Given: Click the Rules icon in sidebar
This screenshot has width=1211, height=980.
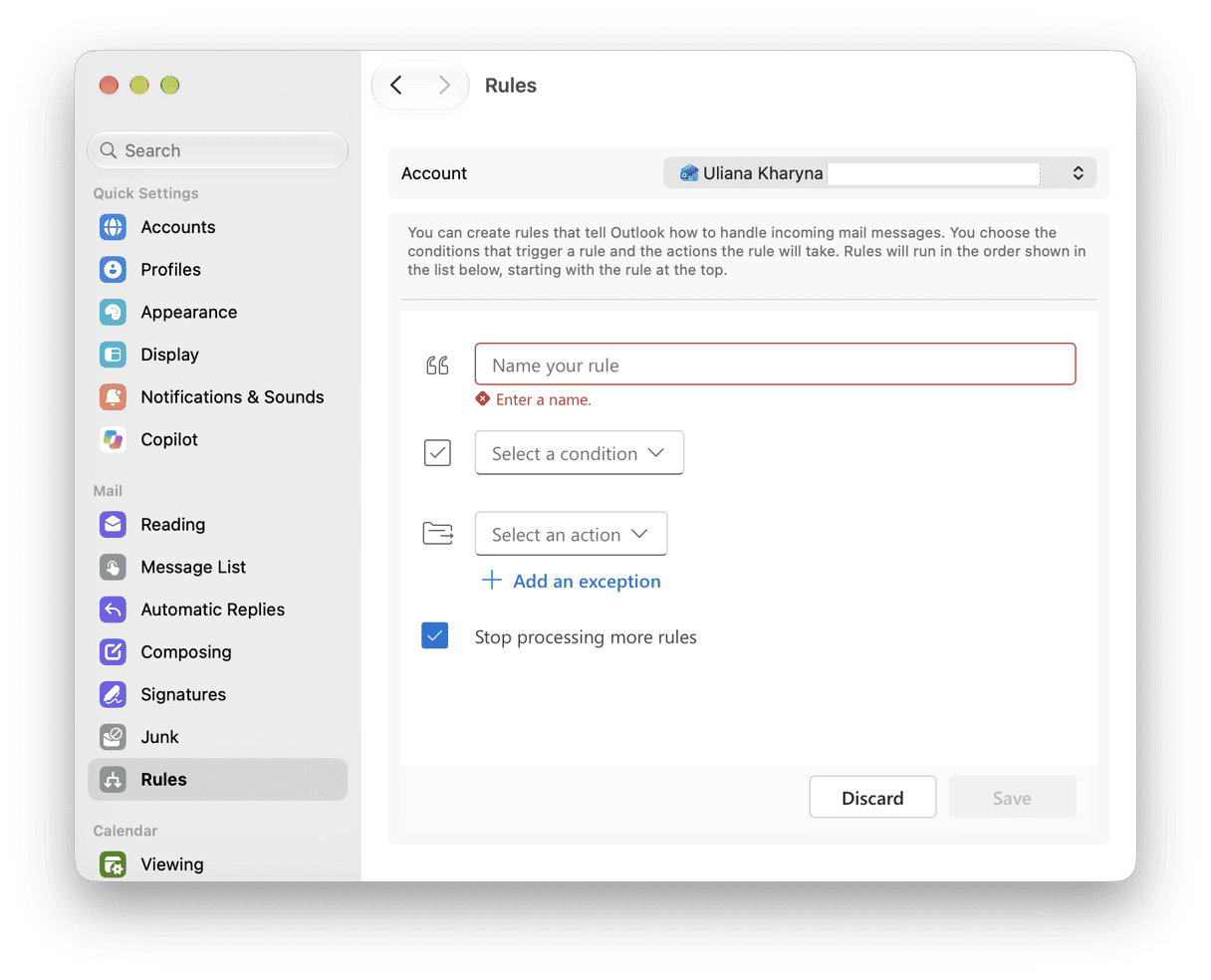Looking at the screenshot, I should [113, 780].
